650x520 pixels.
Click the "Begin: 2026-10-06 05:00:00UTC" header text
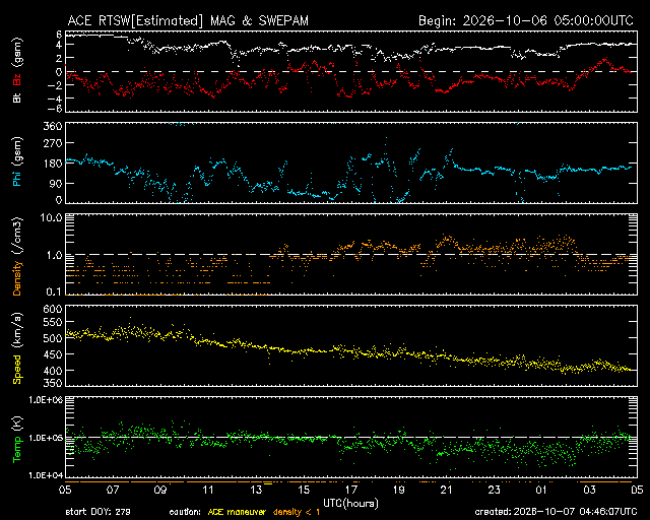pyautogui.click(x=526, y=21)
